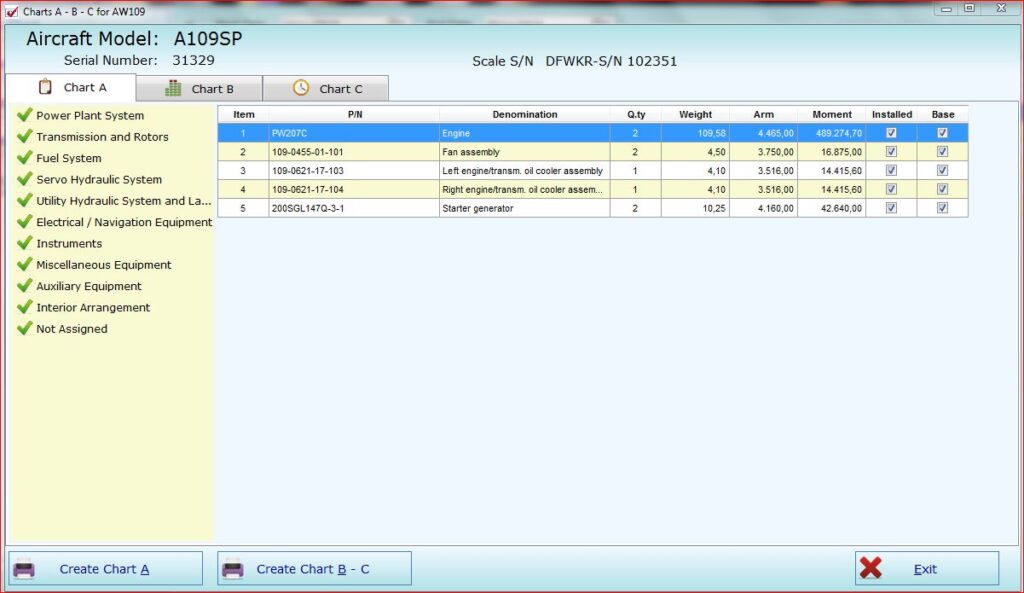Viewport: 1024px width, 593px height.
Task: Uncheck Base checkbox for Starter generator
Action: 942,208
